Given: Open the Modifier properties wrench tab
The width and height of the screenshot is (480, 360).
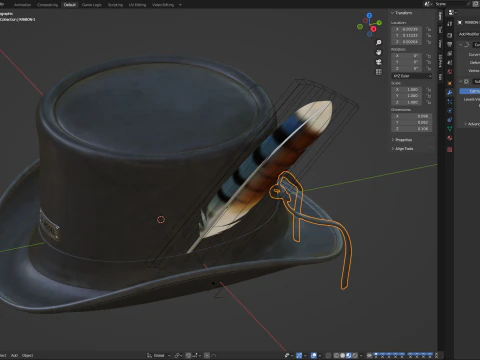Looking at the screenshot, I should (450, 93).
